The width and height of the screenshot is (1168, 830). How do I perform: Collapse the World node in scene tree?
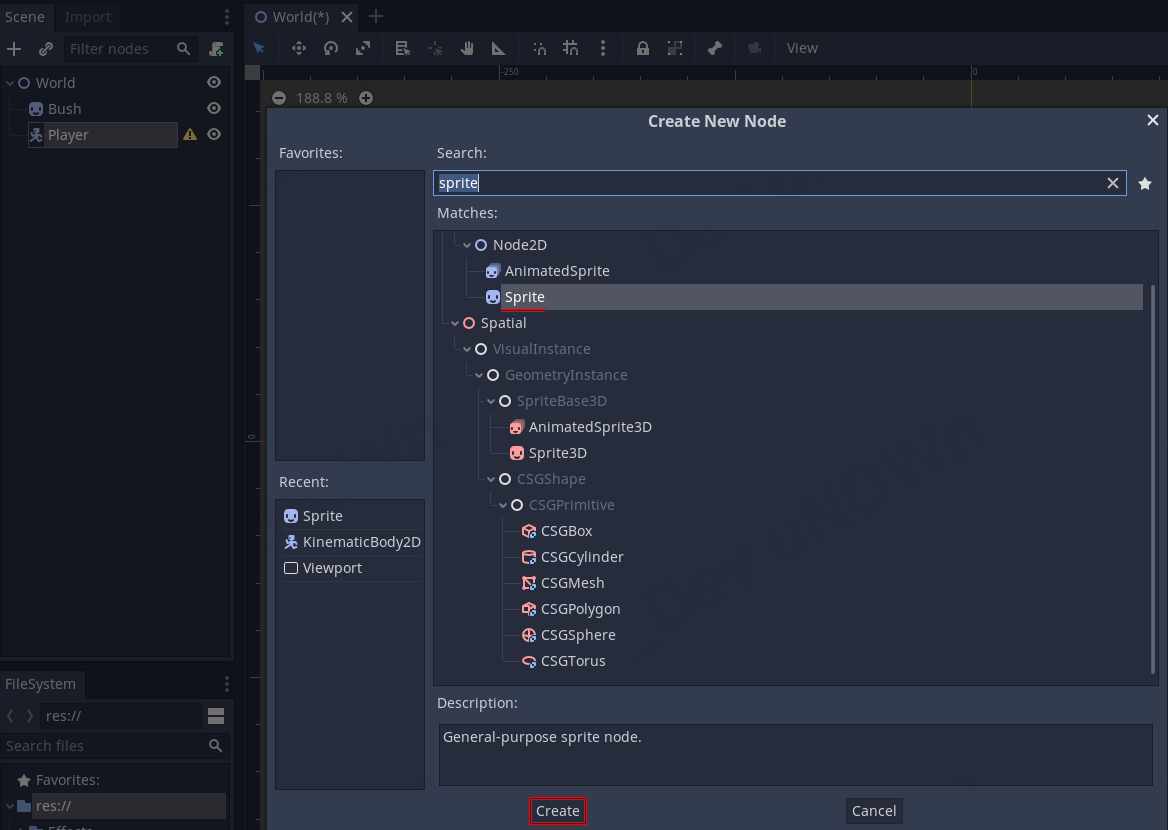pos(10,83)
